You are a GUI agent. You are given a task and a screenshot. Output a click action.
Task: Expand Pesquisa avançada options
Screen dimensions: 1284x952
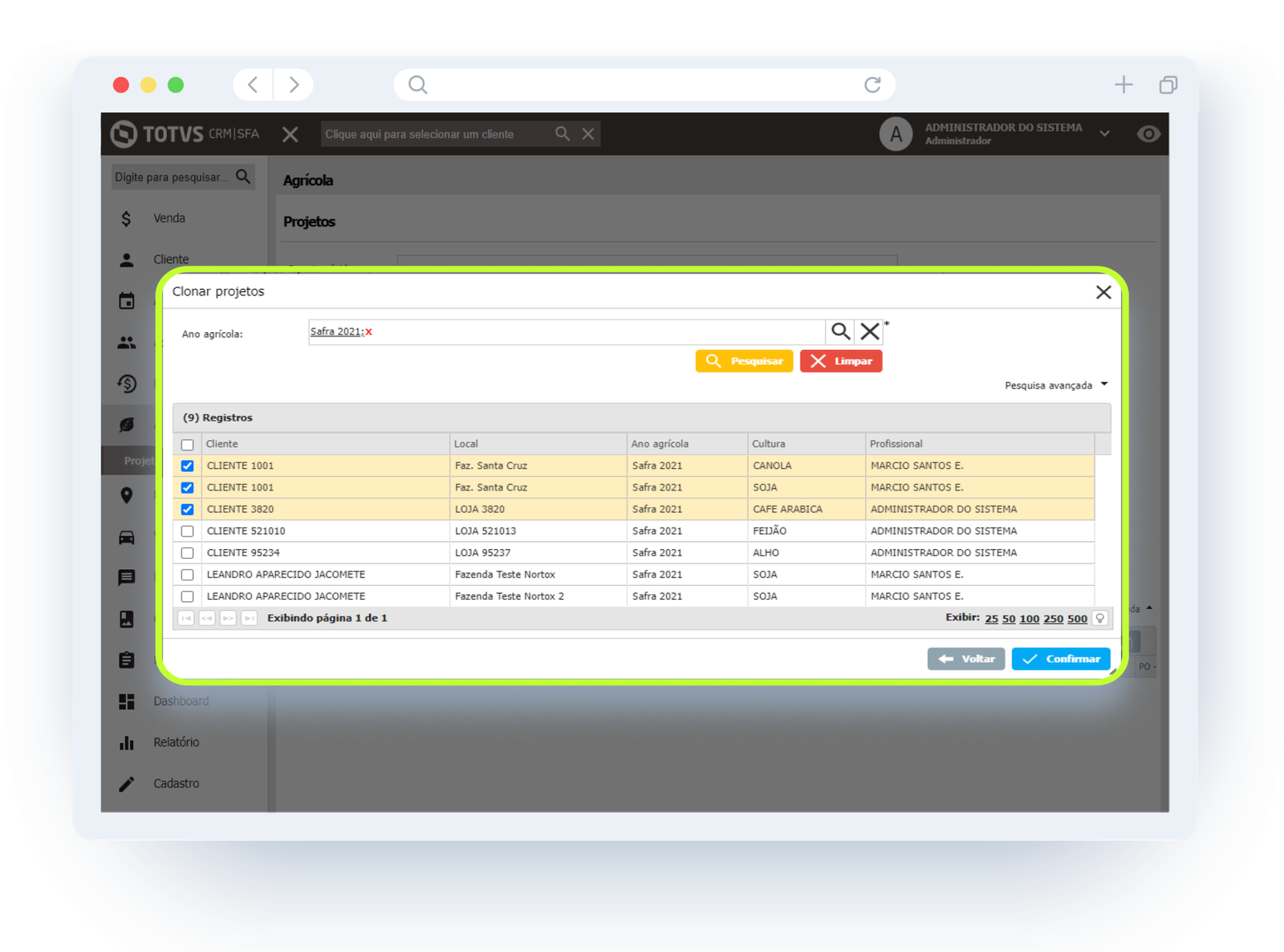pyautogui.click(x=1055, y=385)
